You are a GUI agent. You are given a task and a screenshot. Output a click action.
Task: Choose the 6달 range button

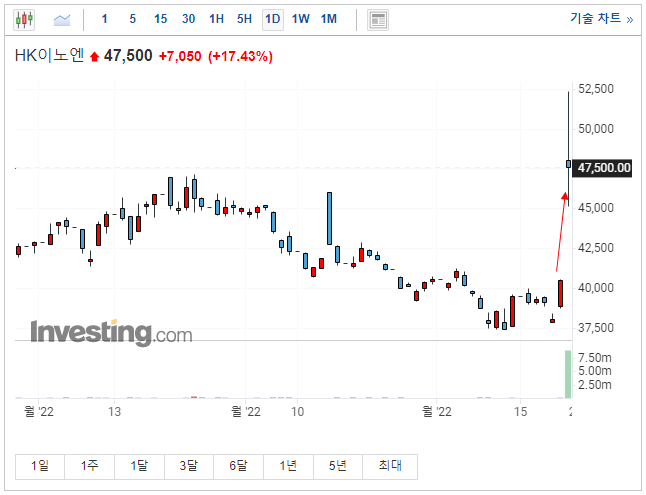239,467
